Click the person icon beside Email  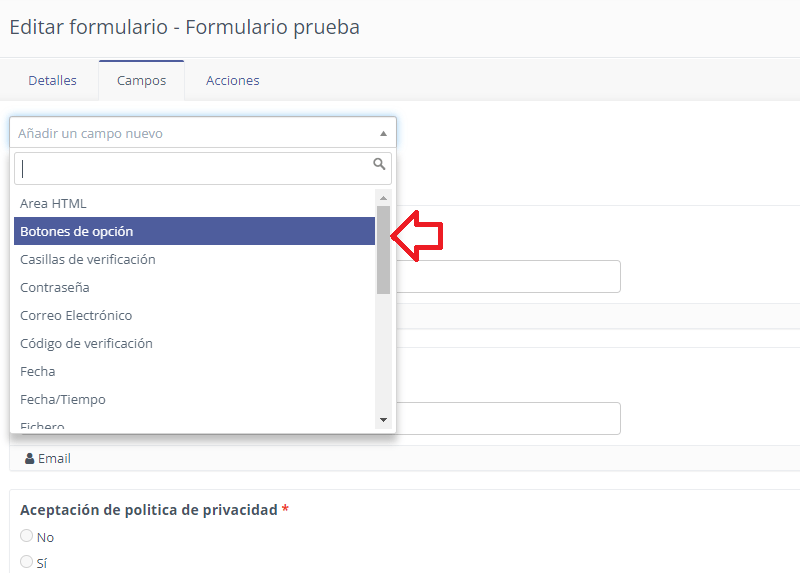(x=30, y=459)
